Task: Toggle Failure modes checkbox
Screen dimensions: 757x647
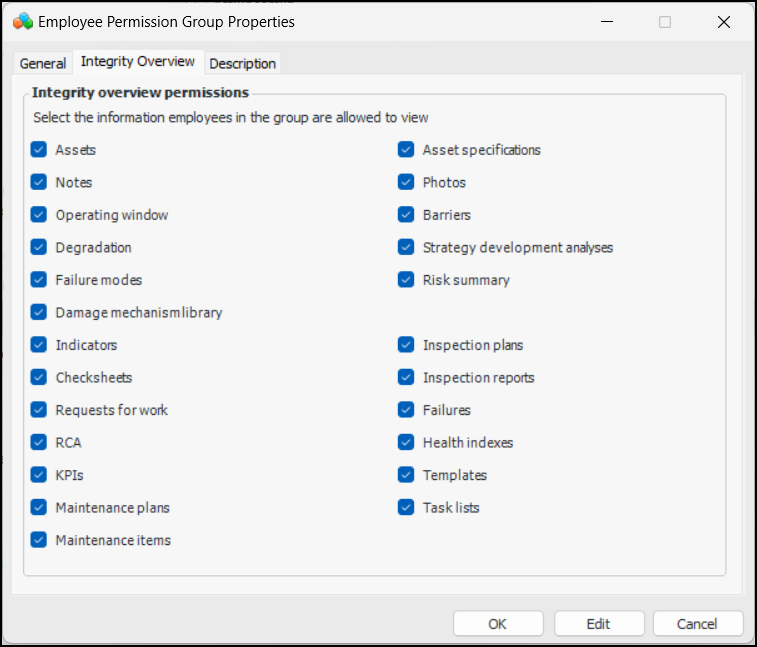Action: (x=39, y=280)
